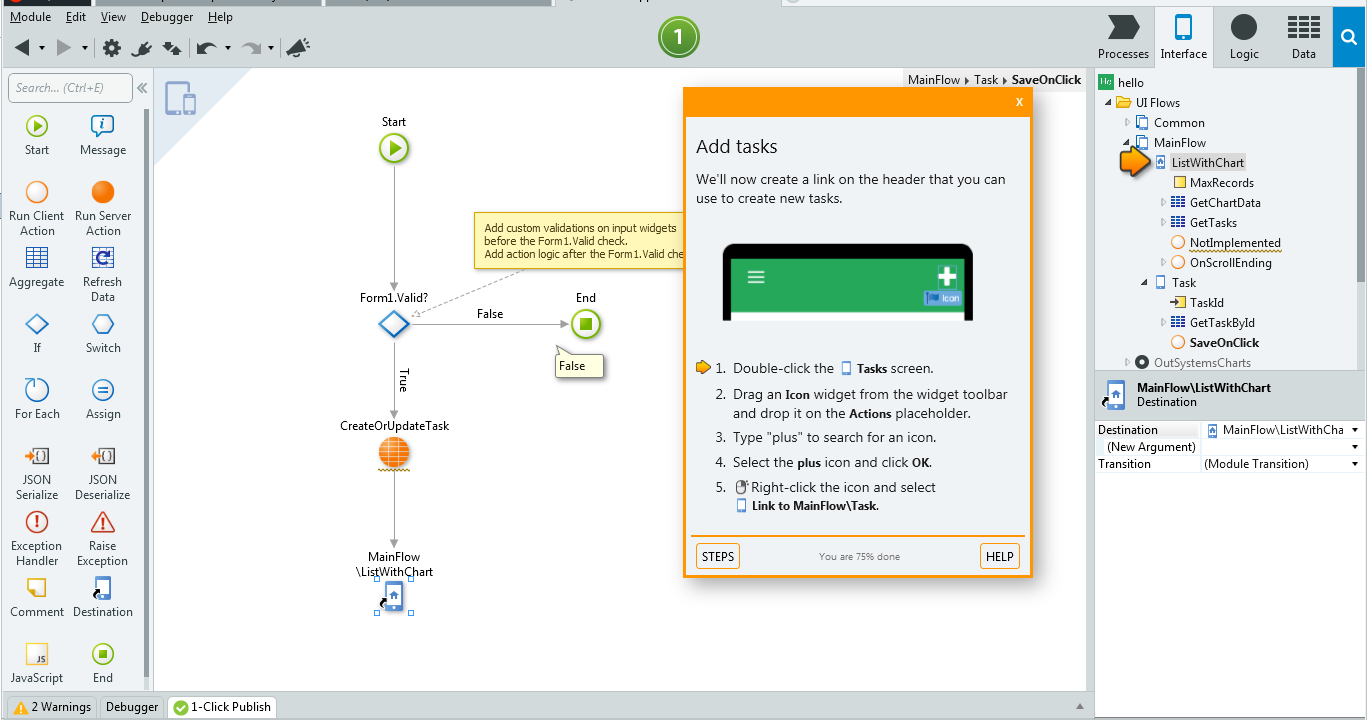Select the Aggregate tool in the toolbox
This screenshot has width=1367, height=720.
(37, 267)
